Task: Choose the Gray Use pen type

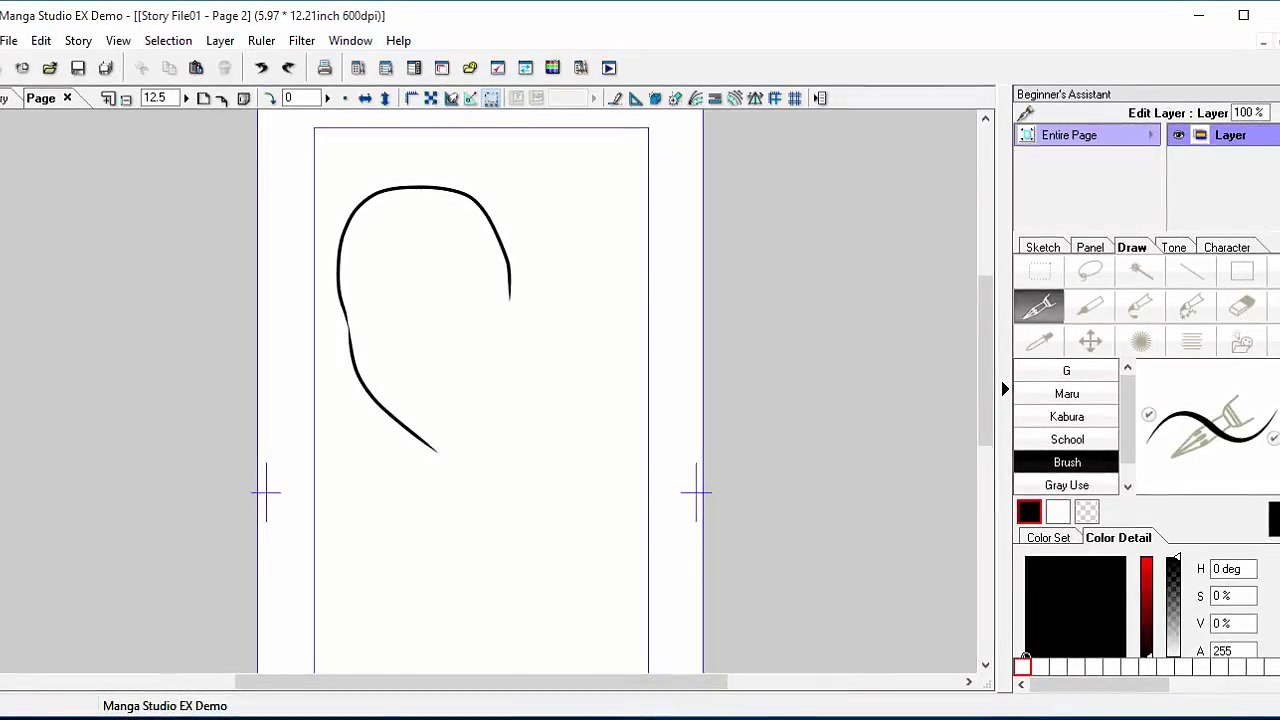Action: click(x=1067, y=486)
